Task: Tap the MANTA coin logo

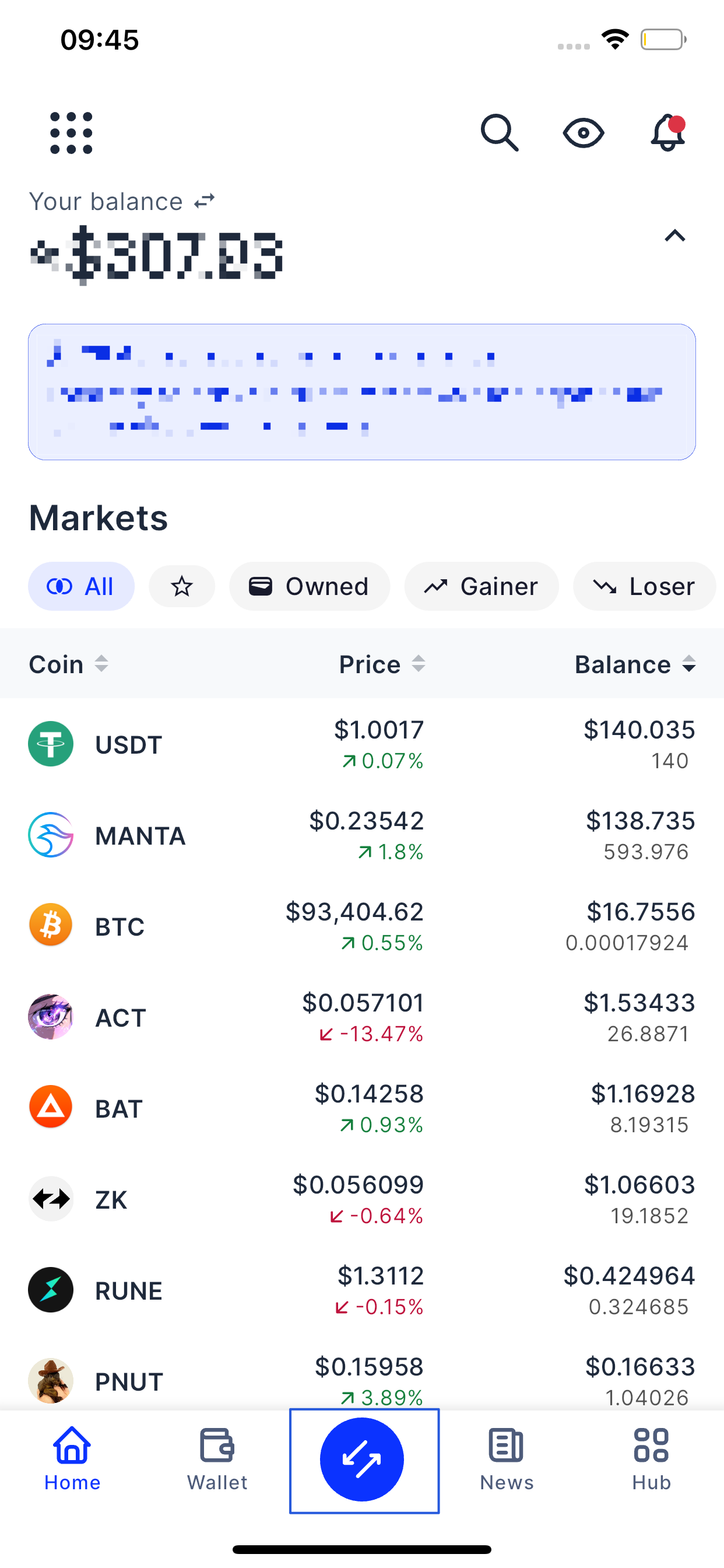Action: click(x=51, y=835)
